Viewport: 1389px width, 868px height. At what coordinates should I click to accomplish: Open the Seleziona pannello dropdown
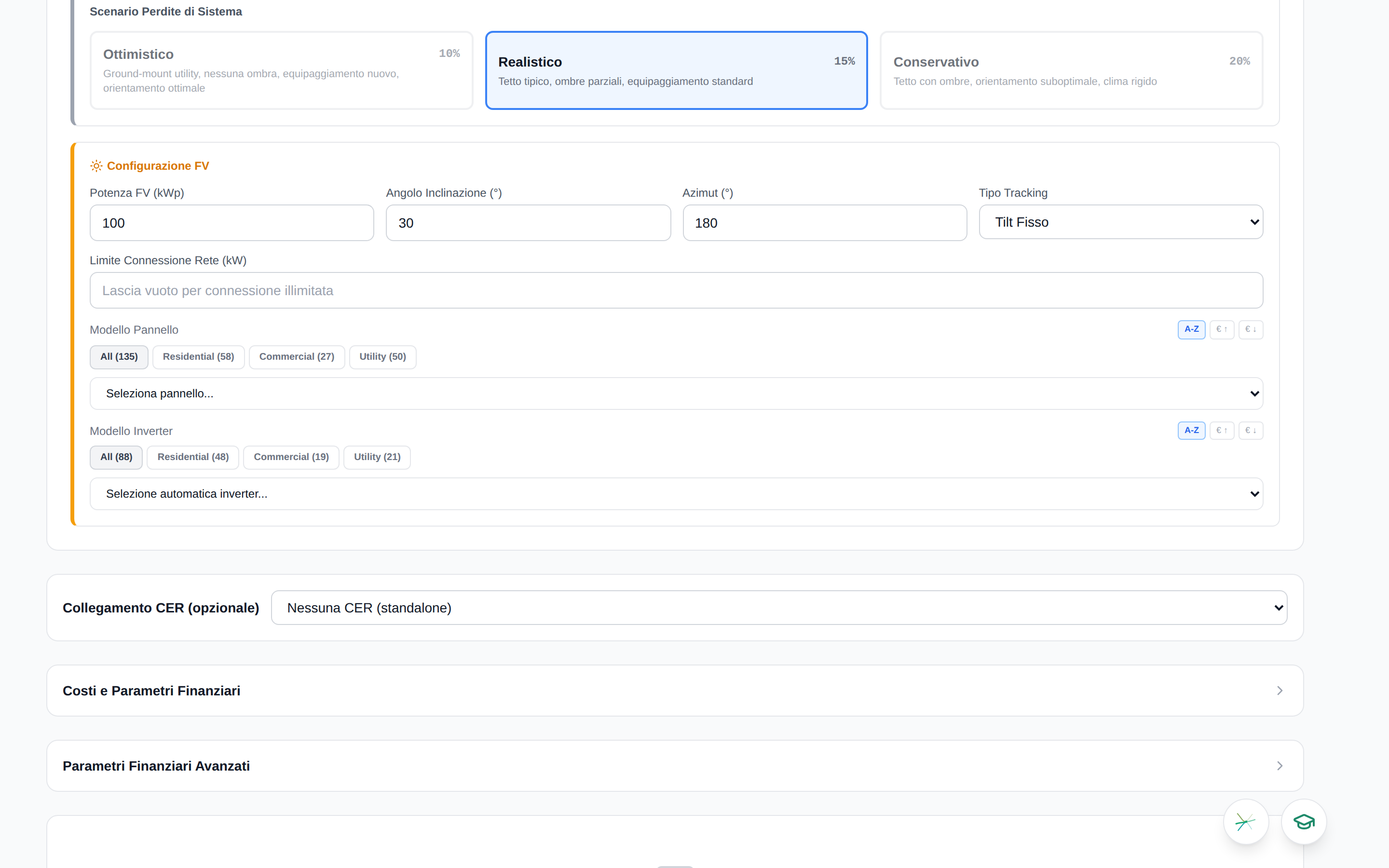pyautogui.click(x=676, y=393)
